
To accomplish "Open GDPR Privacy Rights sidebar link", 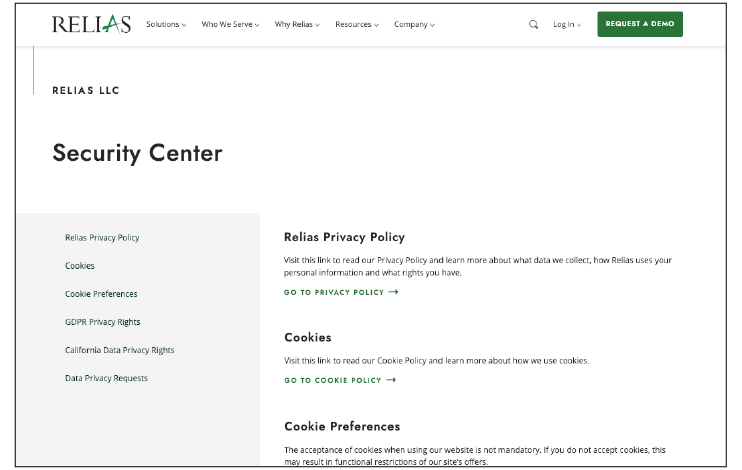I will coord(103,322).
